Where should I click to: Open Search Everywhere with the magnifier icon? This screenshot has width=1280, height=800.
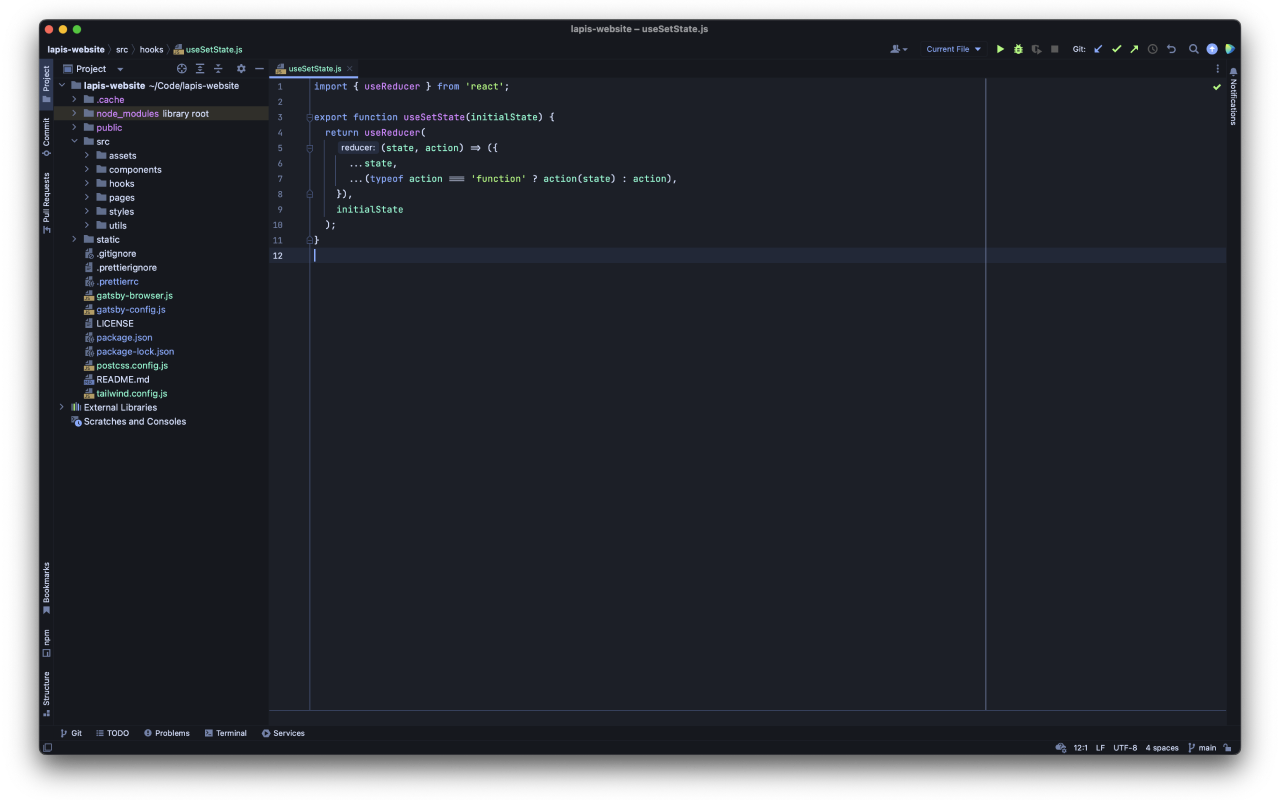pyautogui.click(x=1194, y=48)
